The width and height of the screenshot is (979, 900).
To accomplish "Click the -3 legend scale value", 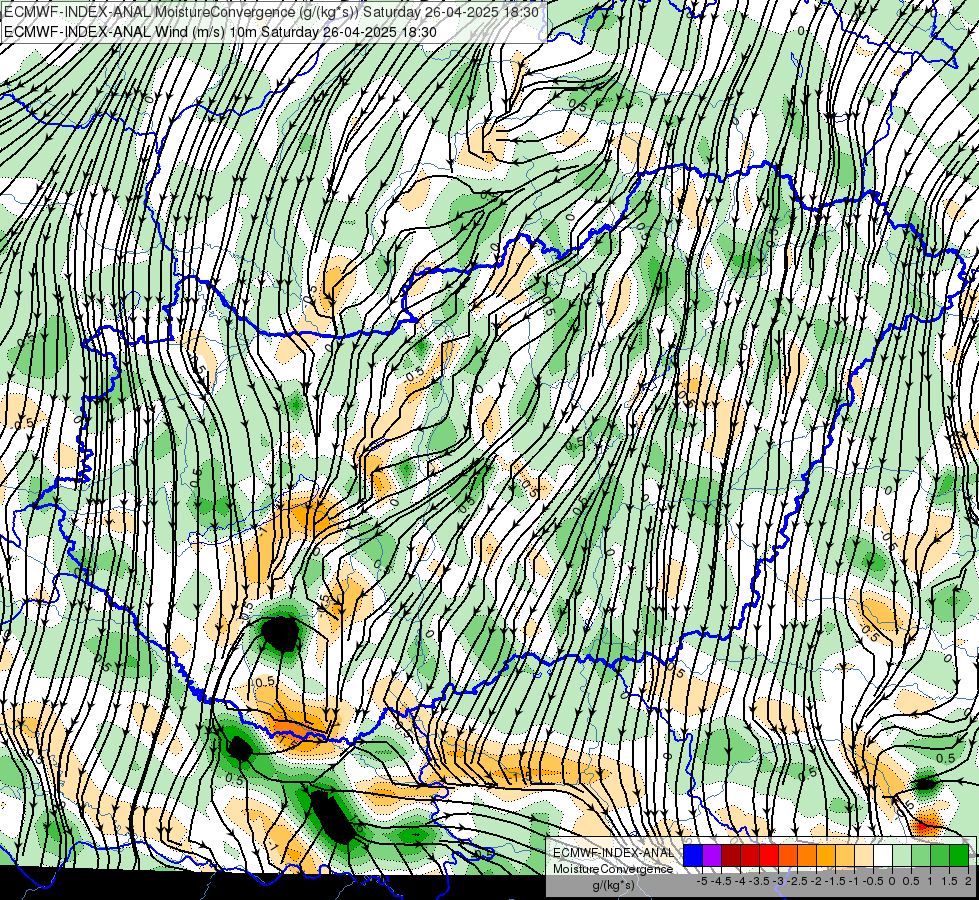I will pyautogui.click(x=778, y=881).
